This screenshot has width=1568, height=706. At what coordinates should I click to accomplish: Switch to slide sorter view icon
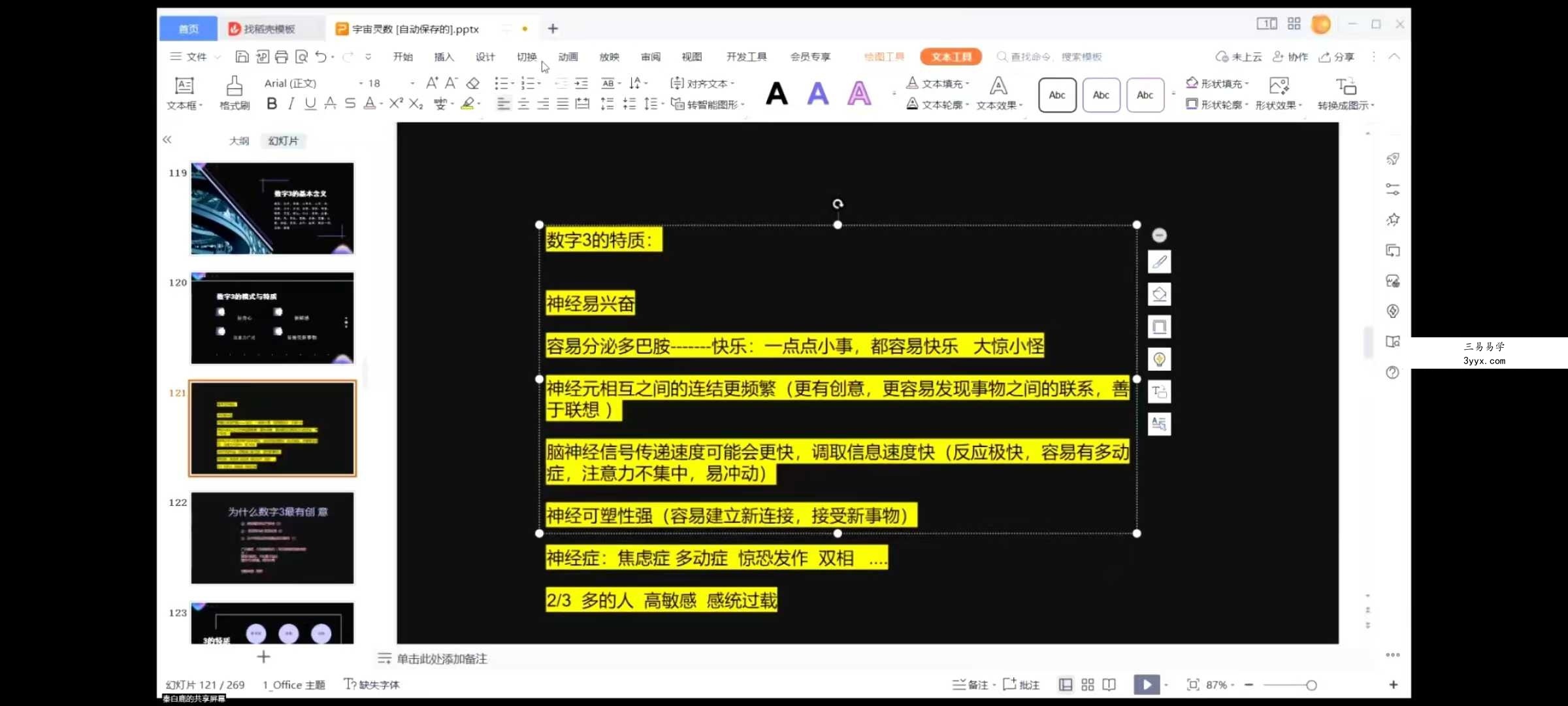[x=1088, y=684]
